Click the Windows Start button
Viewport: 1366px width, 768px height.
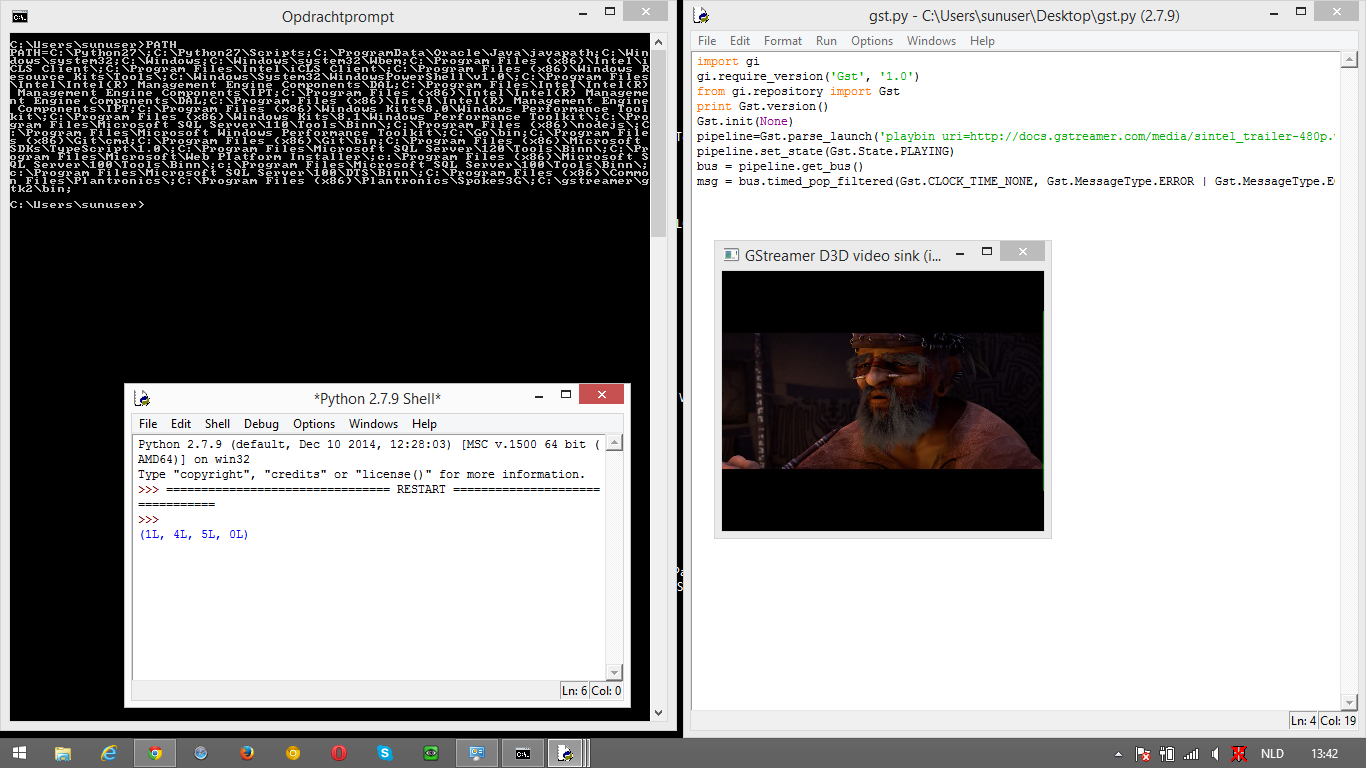pos(20,753)
